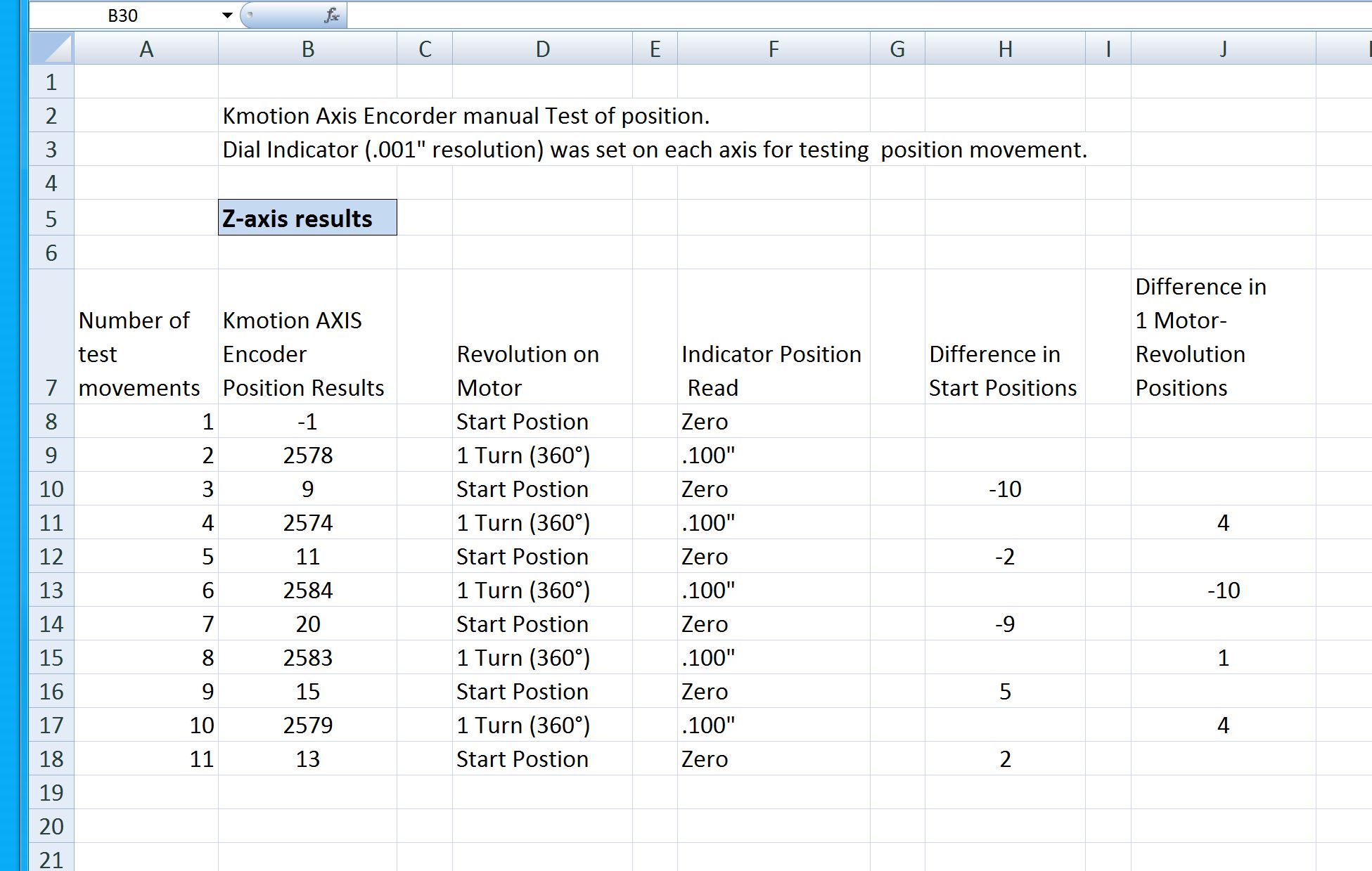Image resolution: width=1372 pixels, height=871 pixels.
Task: Select the cell containing 2578
Action: [x=307, y=455]
